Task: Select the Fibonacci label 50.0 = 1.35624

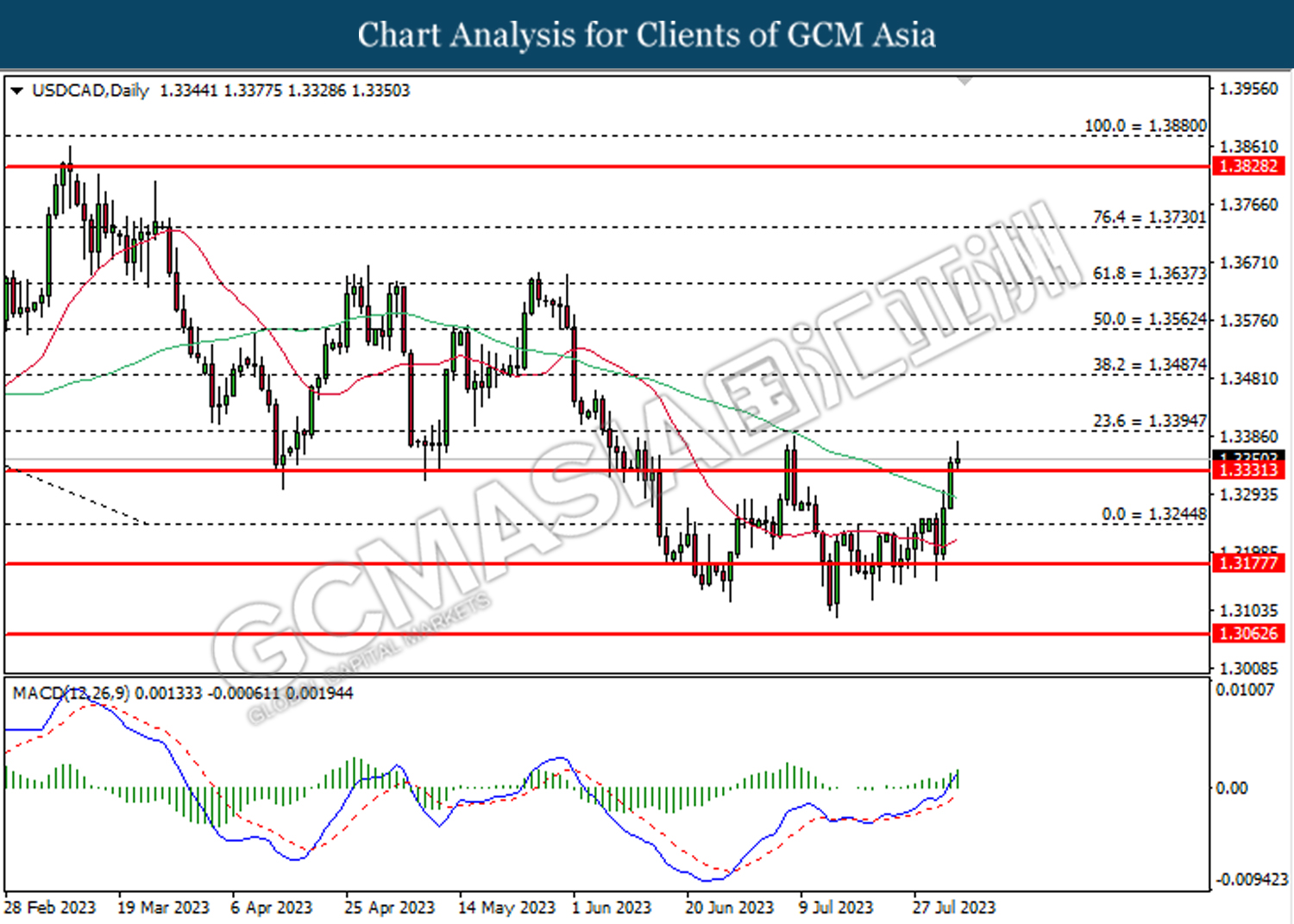Action: [x=1149, y=319]
